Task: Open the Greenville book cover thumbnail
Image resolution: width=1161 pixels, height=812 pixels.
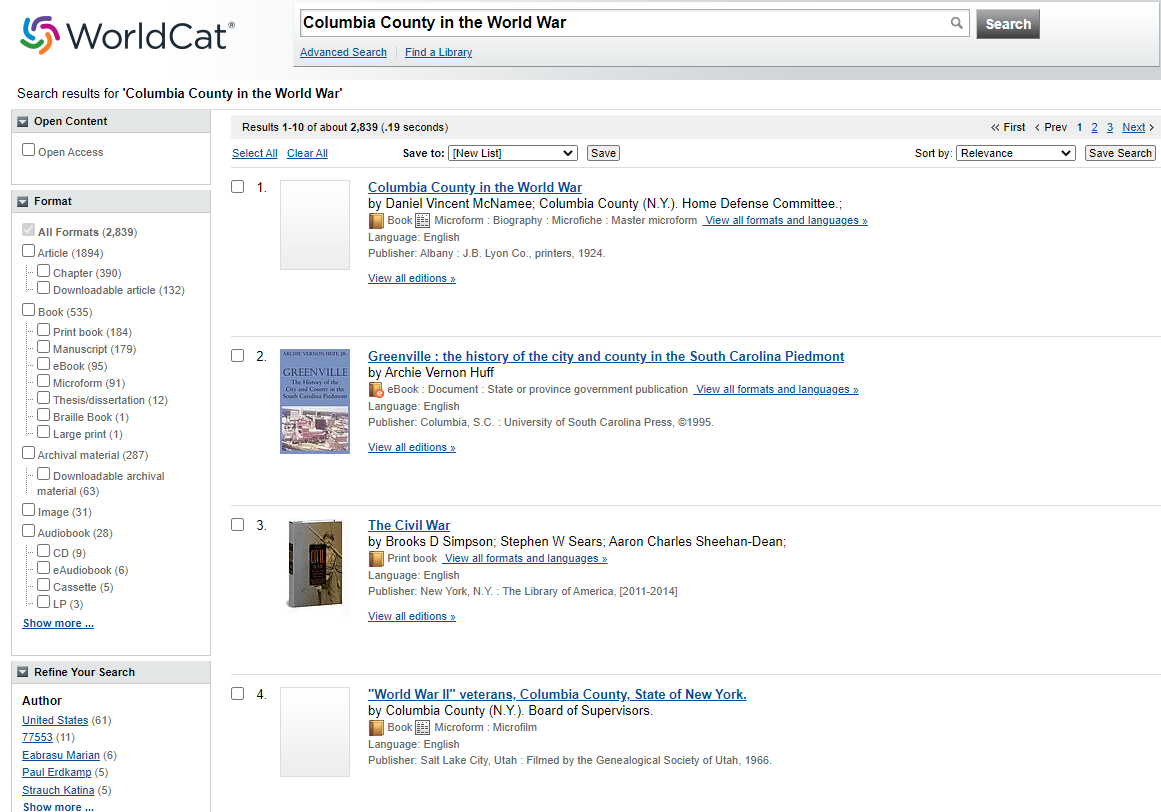Action: (x=315, y=402)
